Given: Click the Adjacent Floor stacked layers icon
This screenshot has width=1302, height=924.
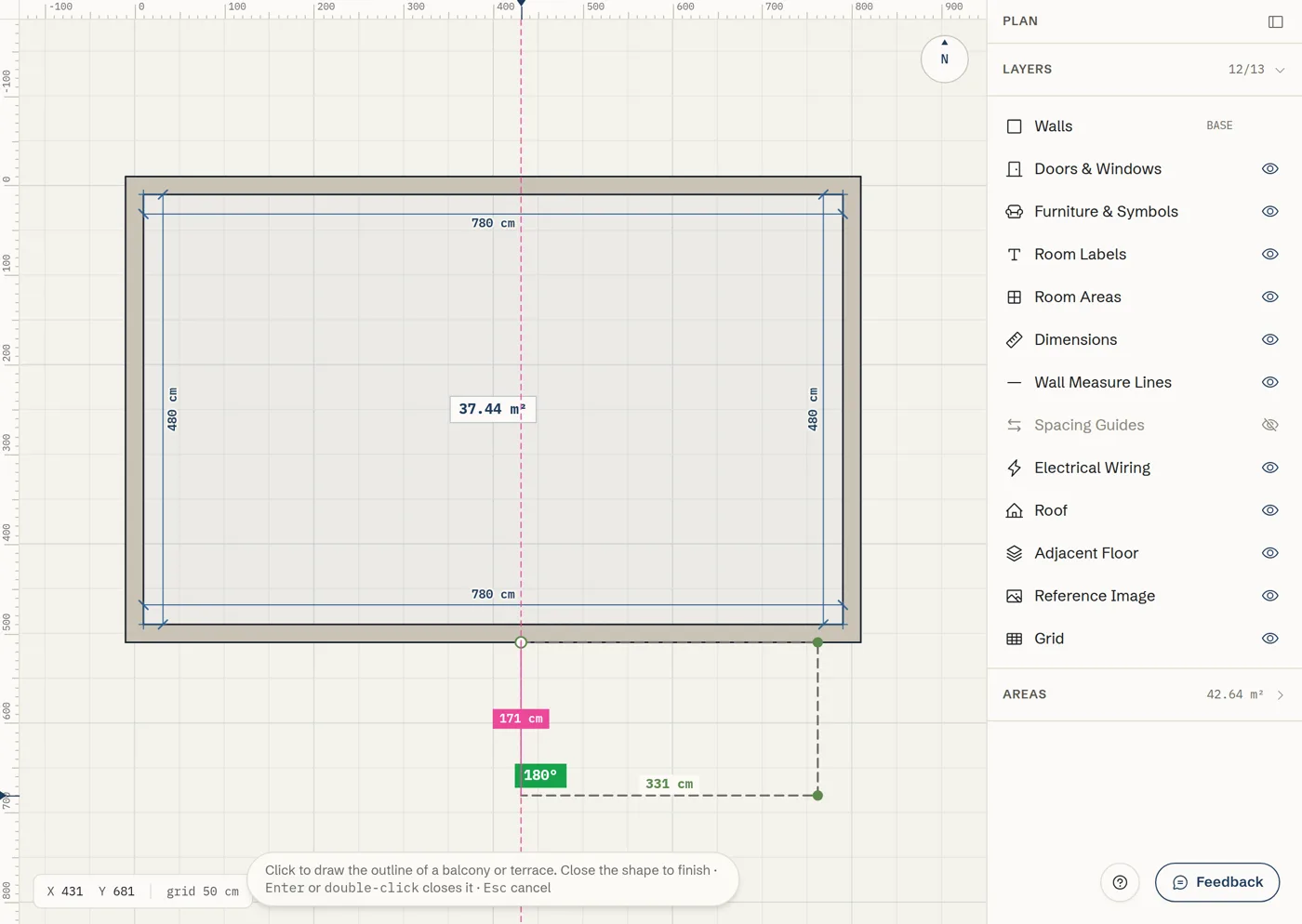Looking at the screenshot, I should pyautogui.click(x=1014, y=554).
